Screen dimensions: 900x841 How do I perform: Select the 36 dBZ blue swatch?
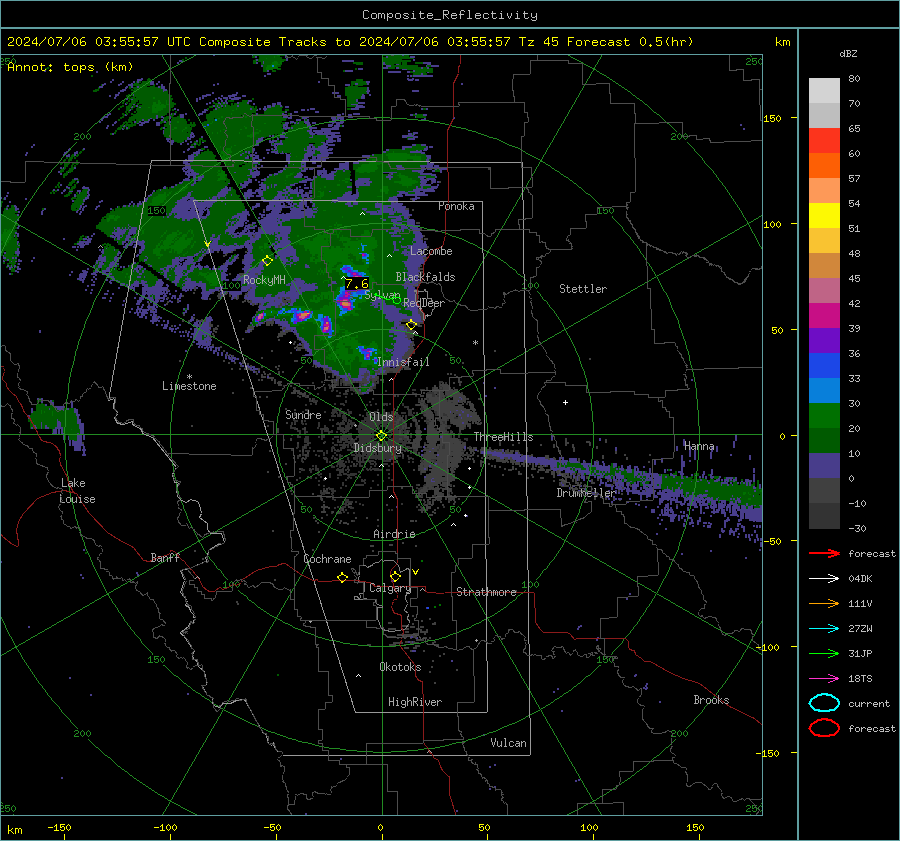[824, 366]
